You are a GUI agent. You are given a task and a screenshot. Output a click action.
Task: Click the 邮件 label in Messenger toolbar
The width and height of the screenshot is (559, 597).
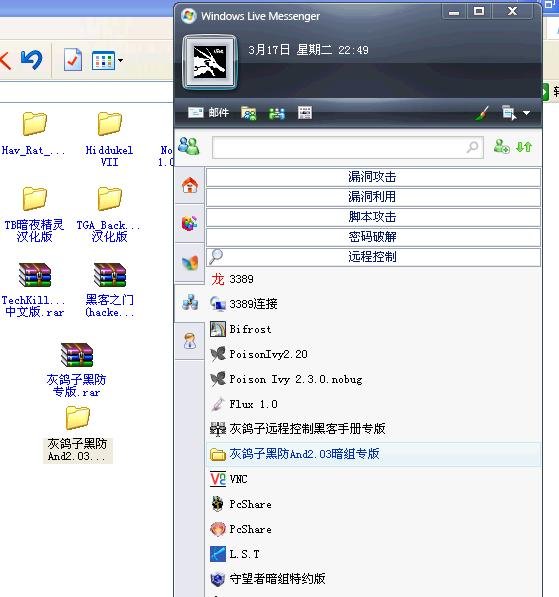point(219,113)
